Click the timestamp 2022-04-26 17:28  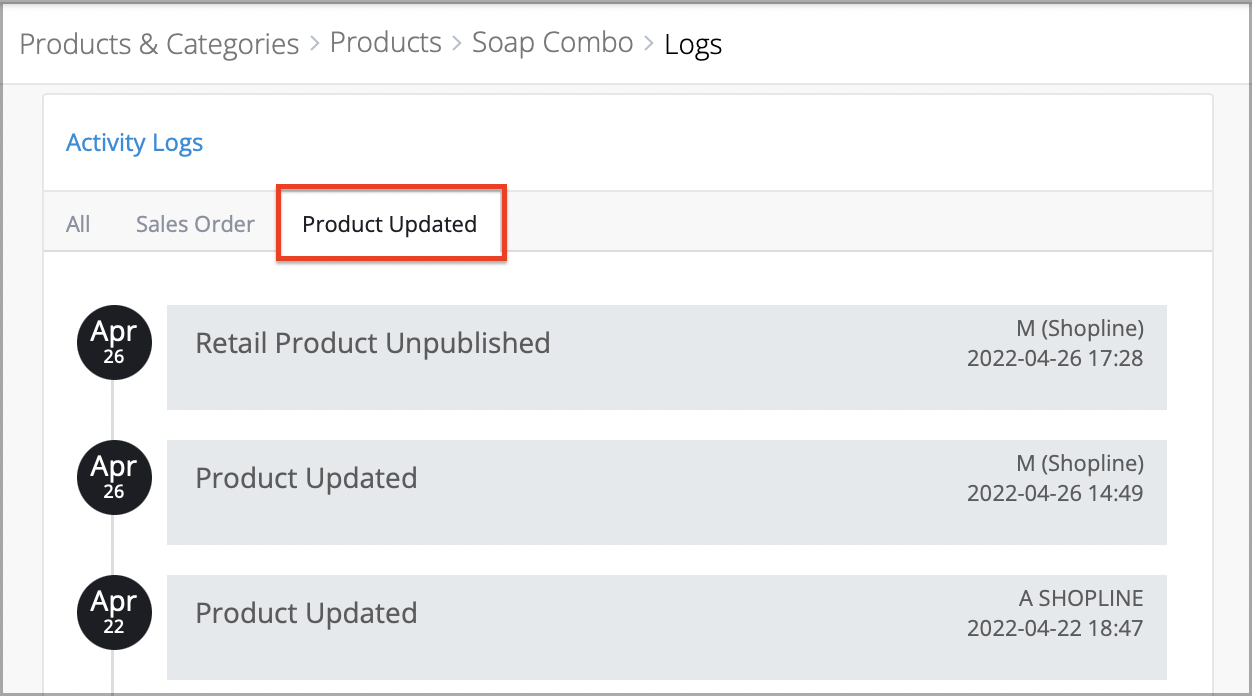1055,358
